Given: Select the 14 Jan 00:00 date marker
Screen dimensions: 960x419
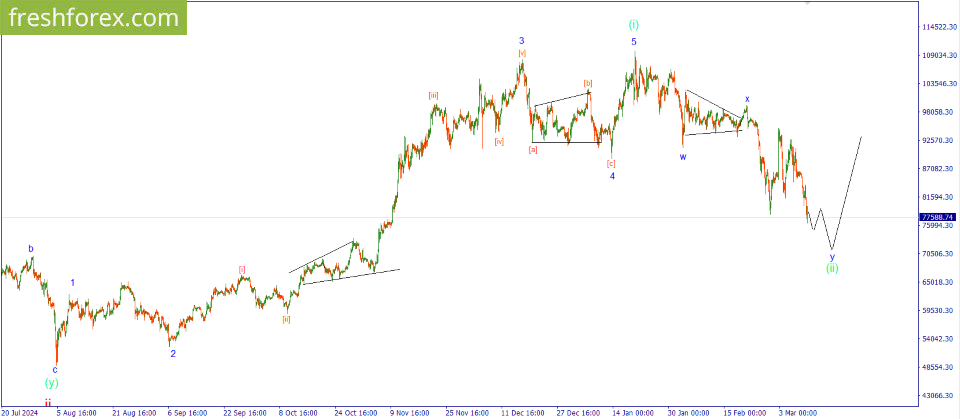Looking at the screenshot, I should pos(634,411).
